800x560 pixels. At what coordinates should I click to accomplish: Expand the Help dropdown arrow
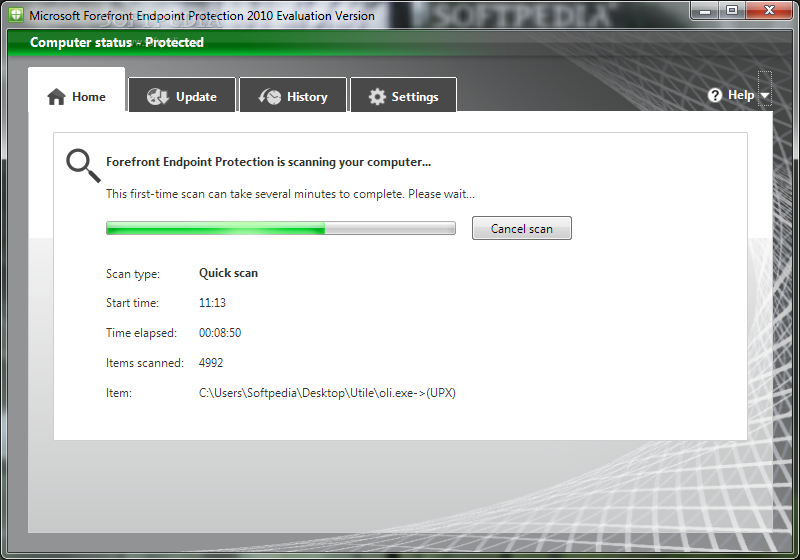coord(765,95)
